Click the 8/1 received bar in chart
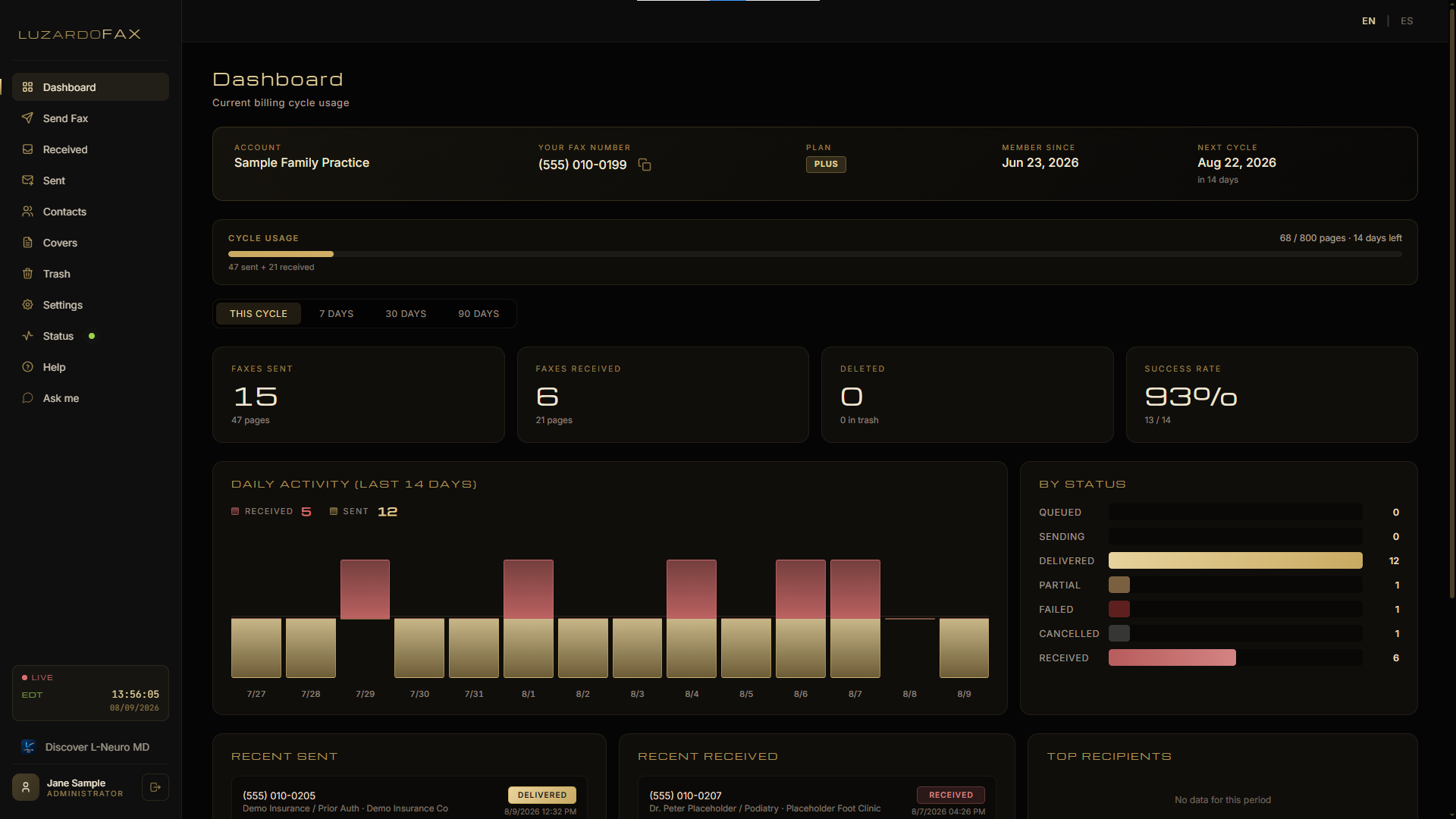 click(x=529, y=589)
